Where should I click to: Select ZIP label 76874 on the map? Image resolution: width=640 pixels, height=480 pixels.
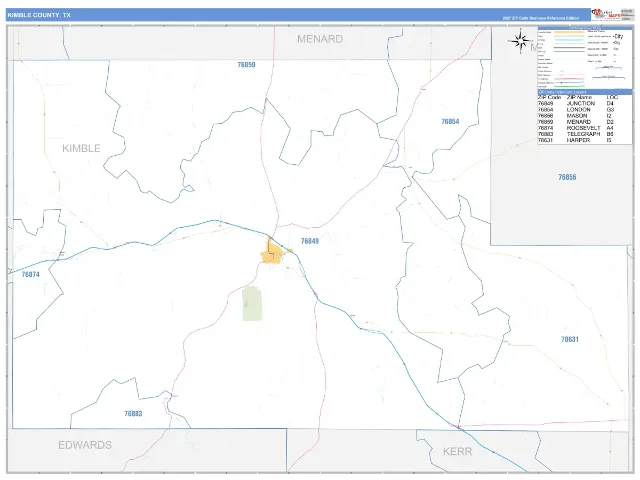[31, 275]
